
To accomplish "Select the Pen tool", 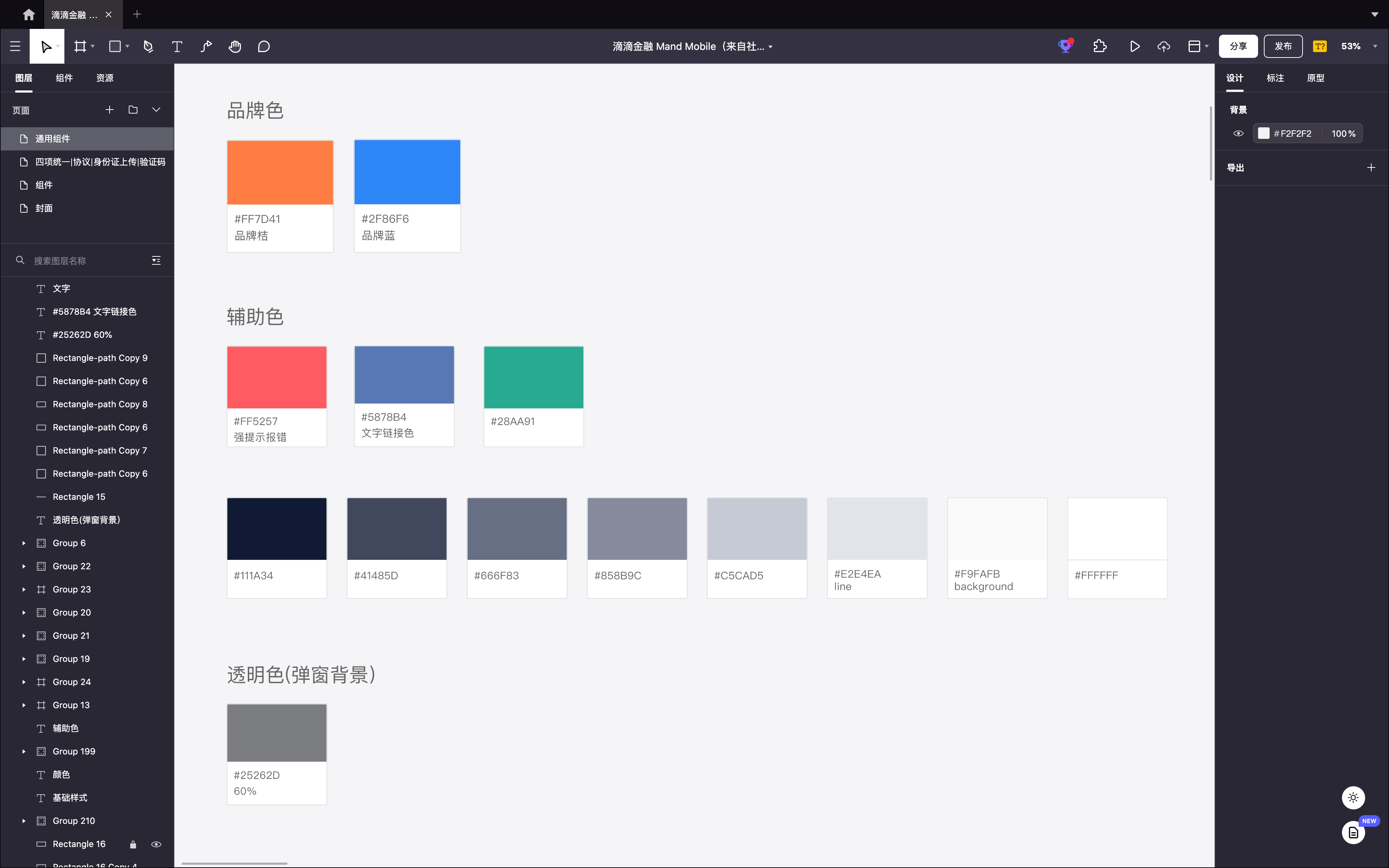I will tap(148, 47).
